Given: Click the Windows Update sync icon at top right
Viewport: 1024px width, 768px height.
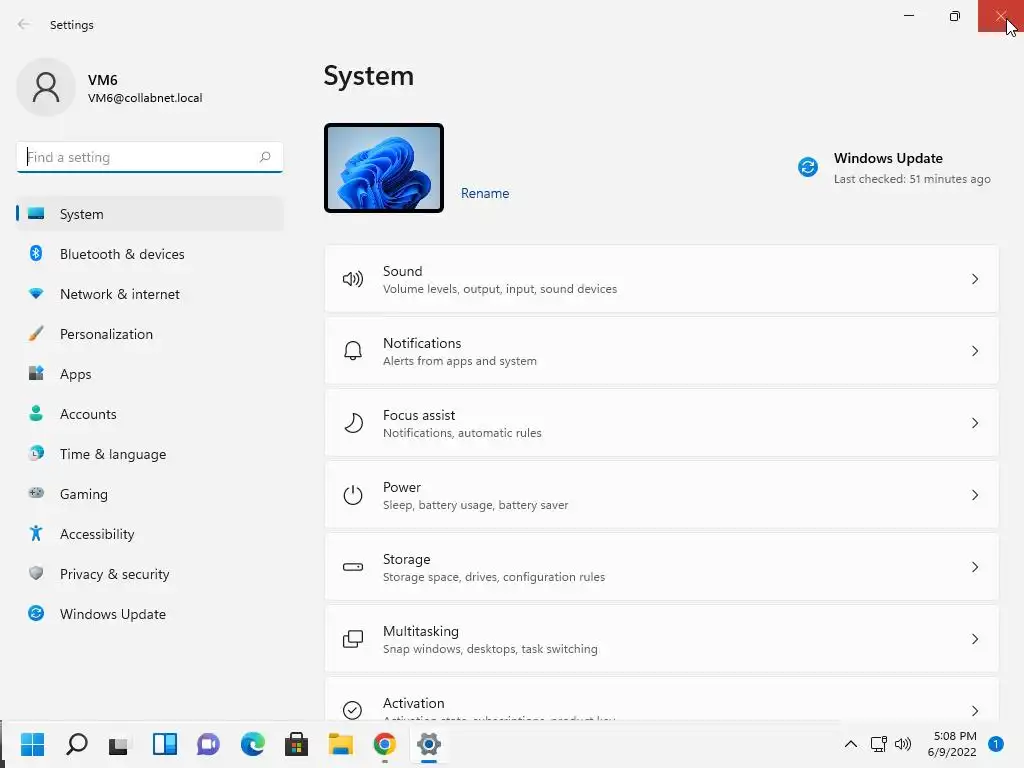Looking at the screenshot, I should [x=808, y=167].
